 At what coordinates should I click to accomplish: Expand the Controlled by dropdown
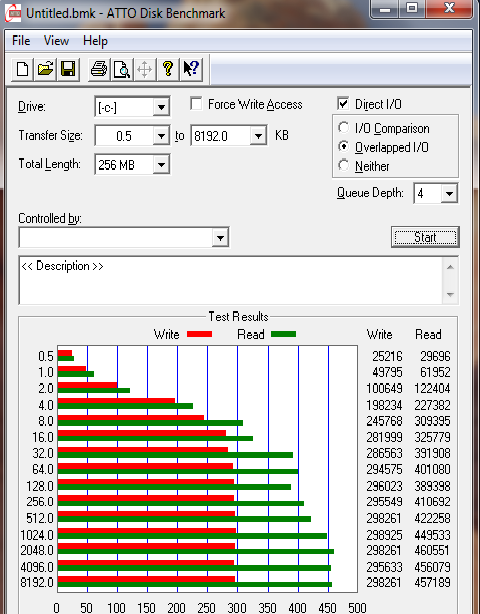coord(220,238)
